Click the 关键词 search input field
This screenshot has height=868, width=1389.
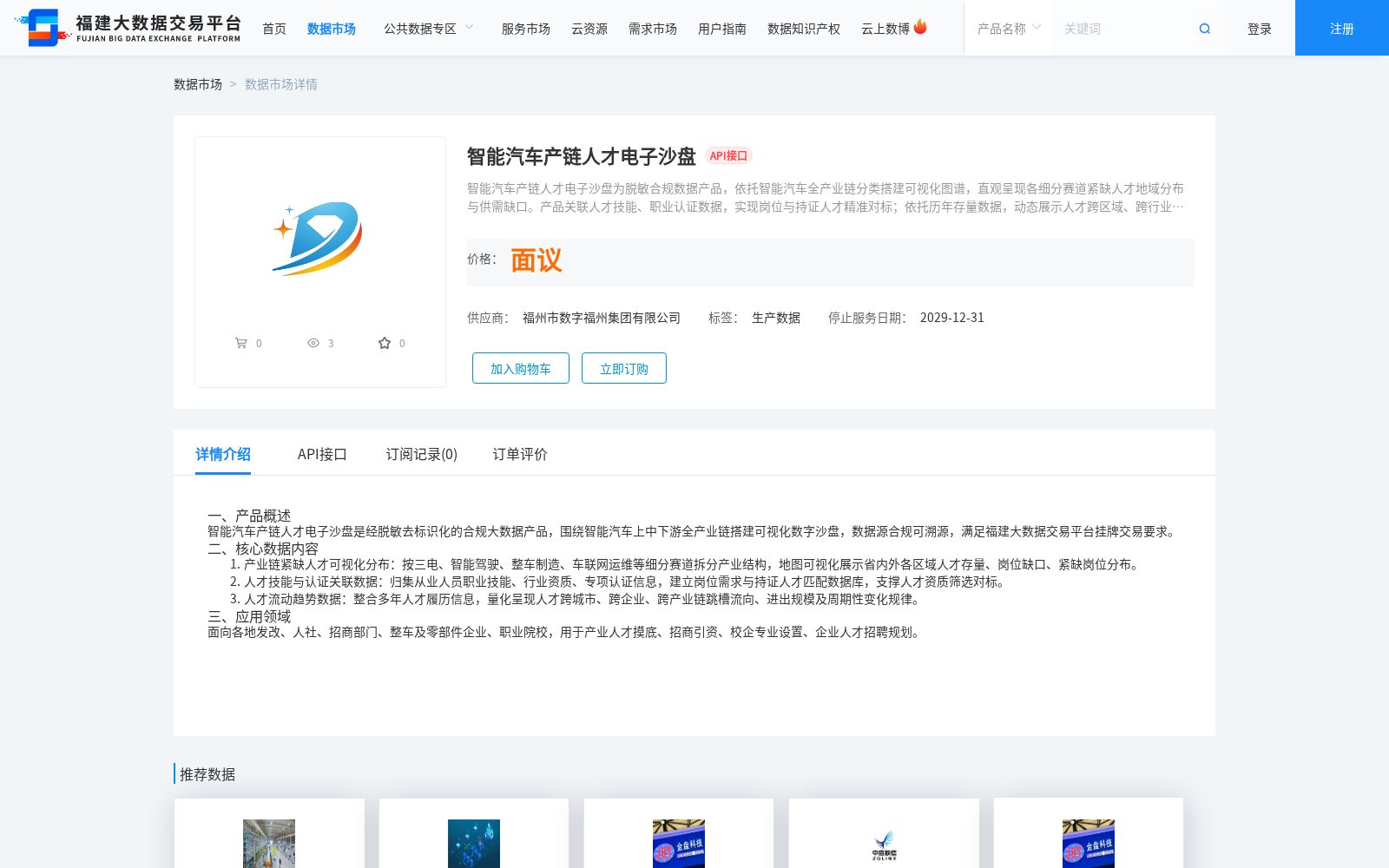pyautogui.click(x=1124, y=29)
